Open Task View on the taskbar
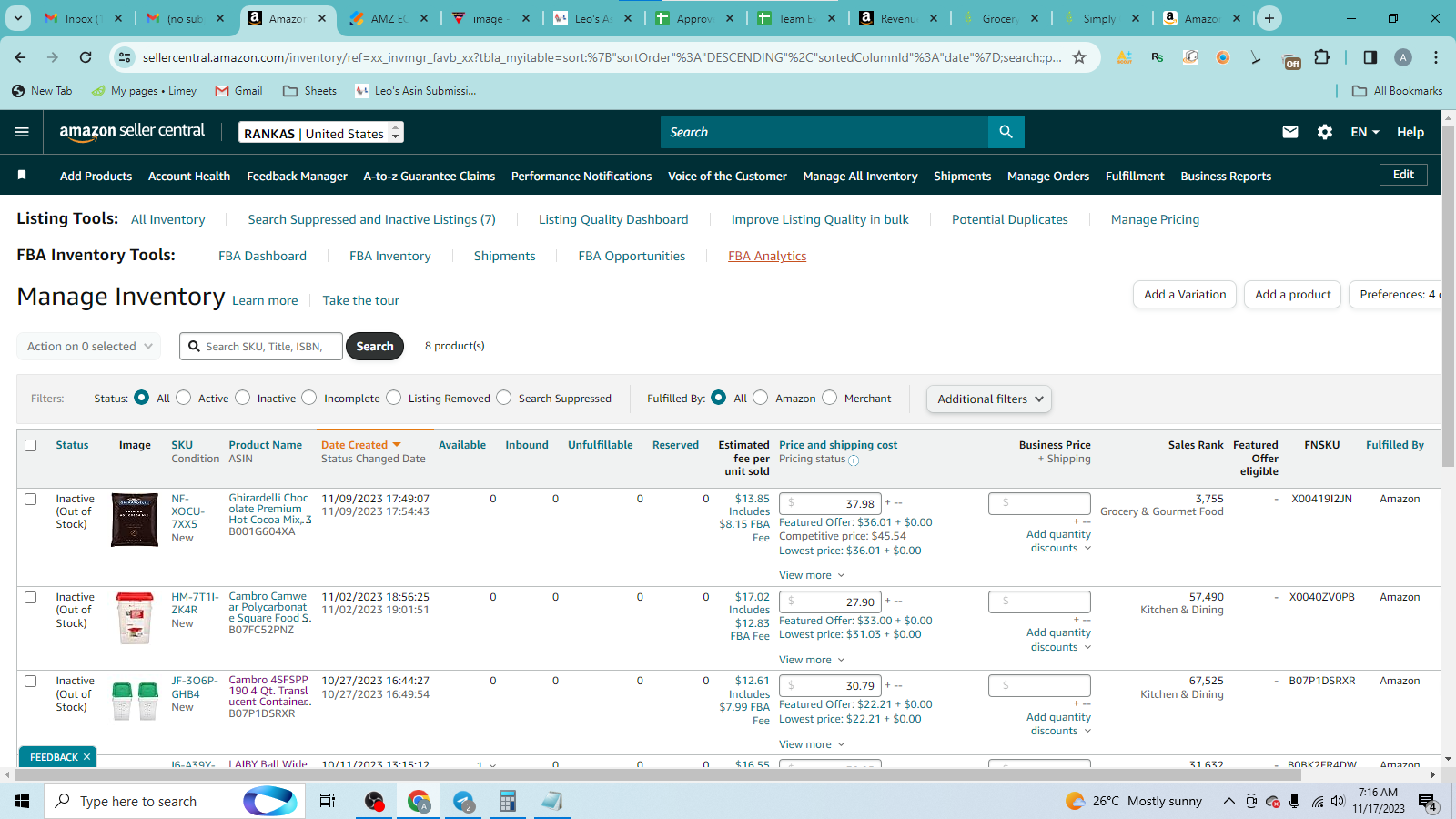1456x819 pixels. [x=328, y=801]
